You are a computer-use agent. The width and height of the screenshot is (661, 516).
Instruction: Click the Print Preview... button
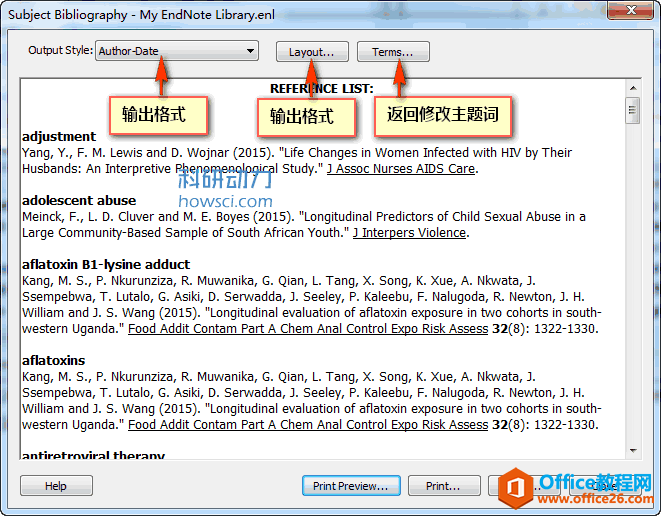pos(351,486)
